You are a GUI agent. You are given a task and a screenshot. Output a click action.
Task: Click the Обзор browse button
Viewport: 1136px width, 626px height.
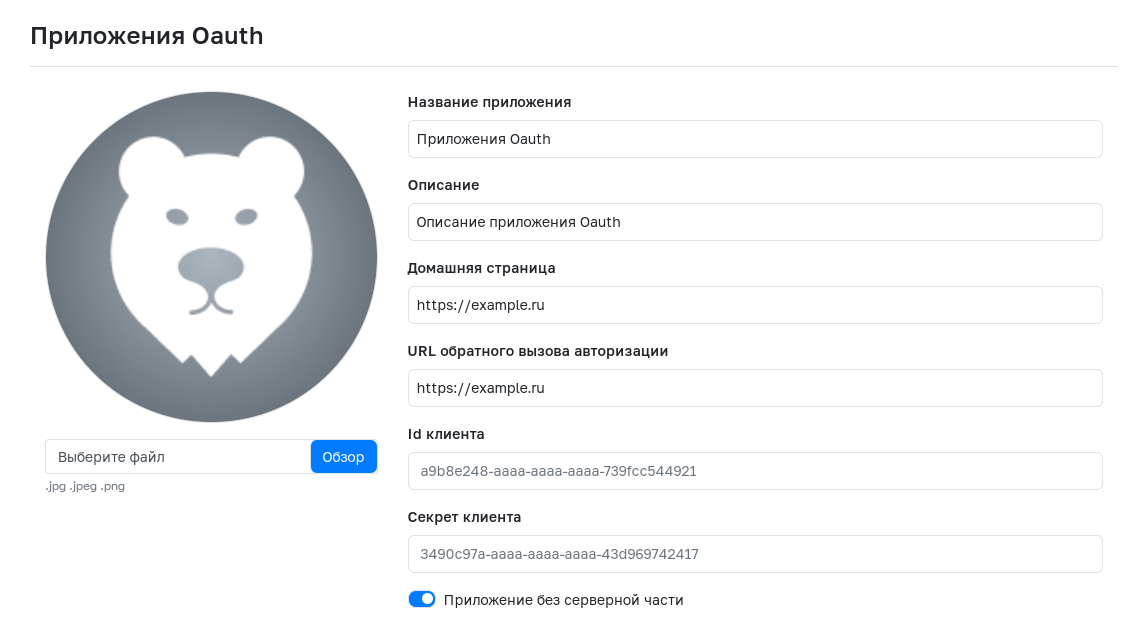[x=343, y=456]
